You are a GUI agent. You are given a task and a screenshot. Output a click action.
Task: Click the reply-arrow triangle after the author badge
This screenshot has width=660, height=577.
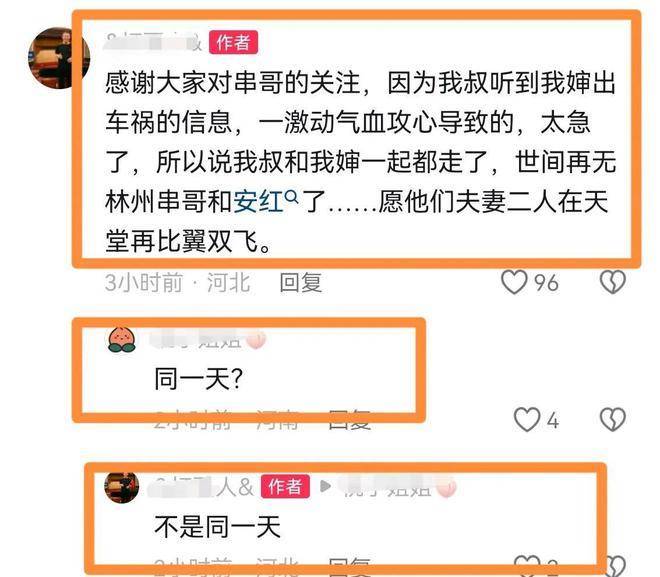tap(325, 486)
